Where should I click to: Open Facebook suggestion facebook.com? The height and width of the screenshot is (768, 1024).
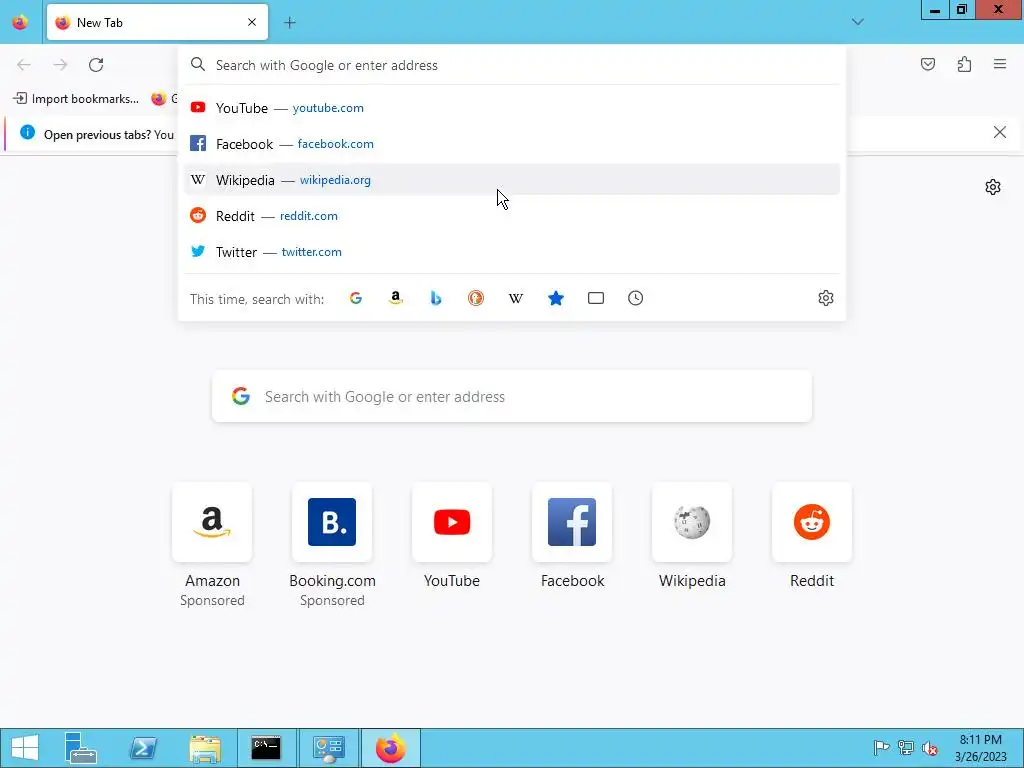[x=512, y=144]
